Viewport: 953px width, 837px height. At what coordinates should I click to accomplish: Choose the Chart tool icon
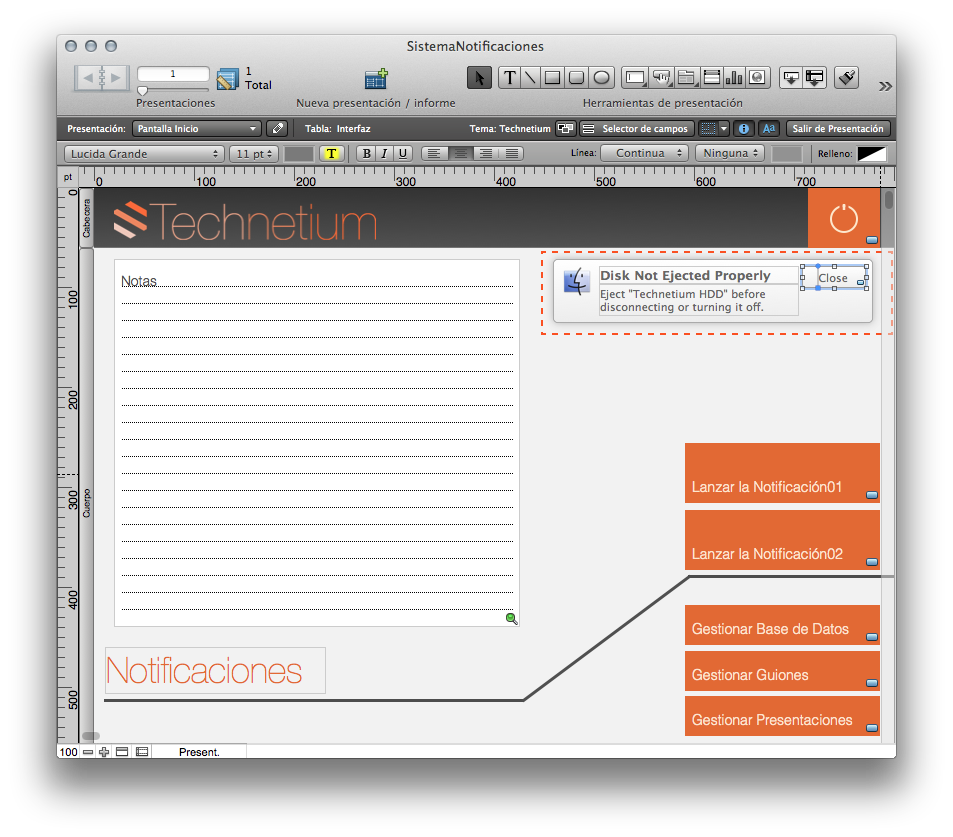(734, 78)
